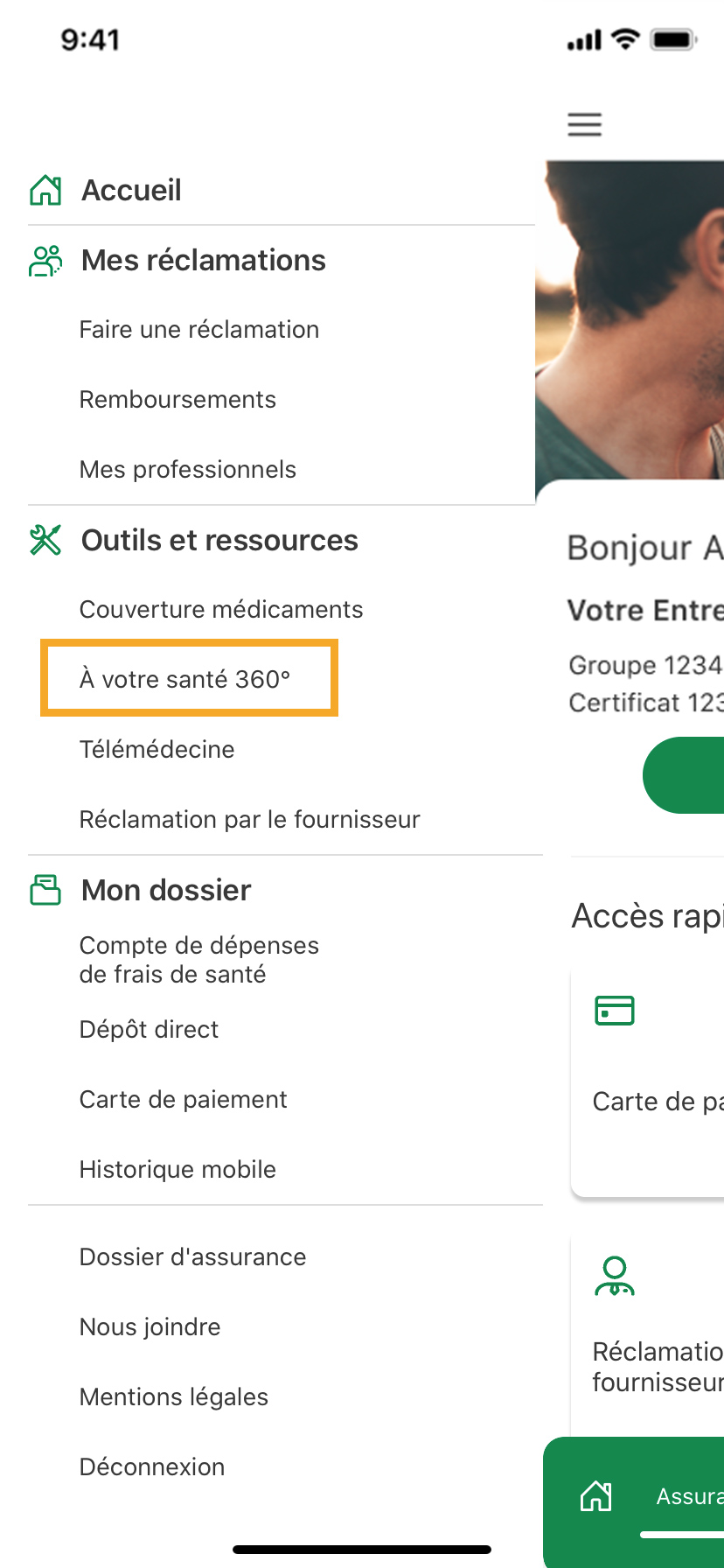This screenshot has height=1568, width=724.
Task: Open Couverture médicaments
Action: 221,610
